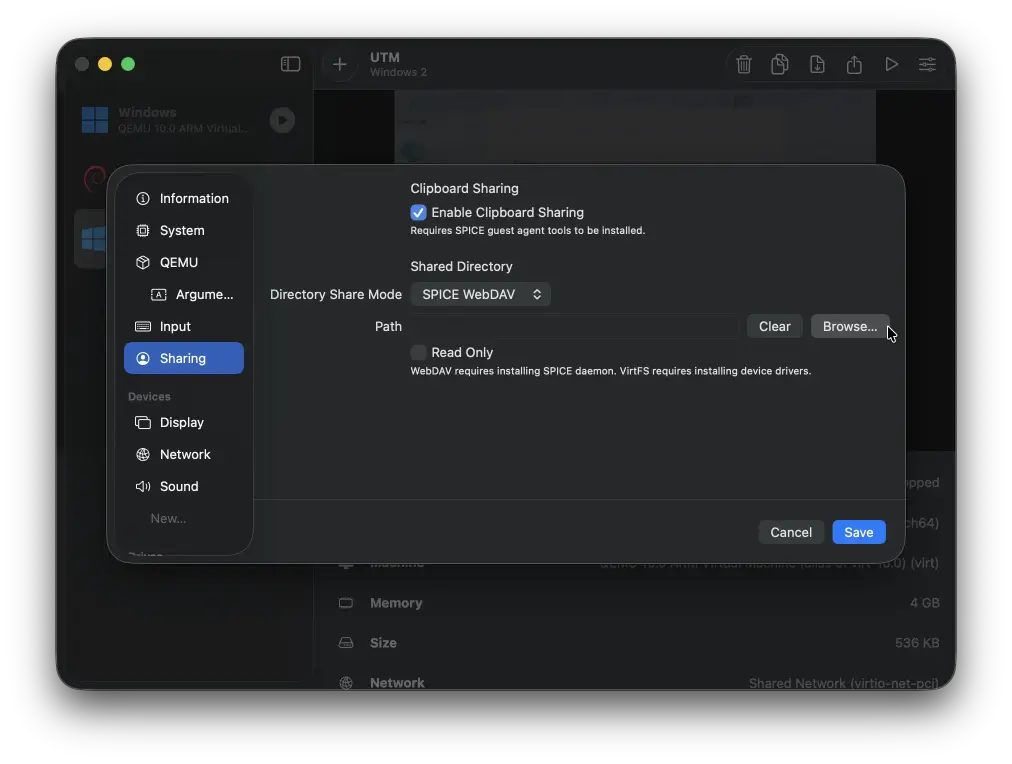Click the Clear button
This screenshot has height=764, width=1012.
click(x=774, y=327)
